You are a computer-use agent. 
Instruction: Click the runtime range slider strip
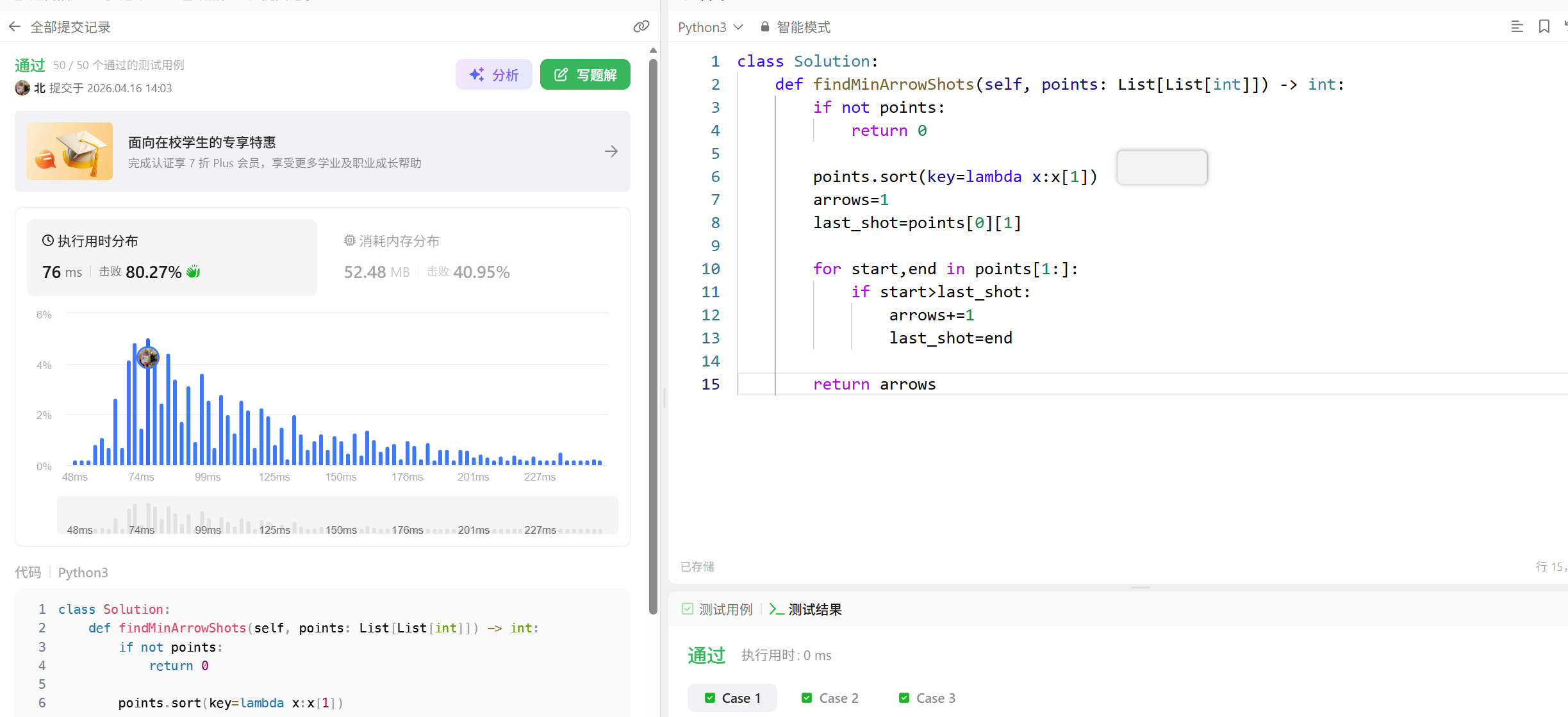(x=337, y=515)
